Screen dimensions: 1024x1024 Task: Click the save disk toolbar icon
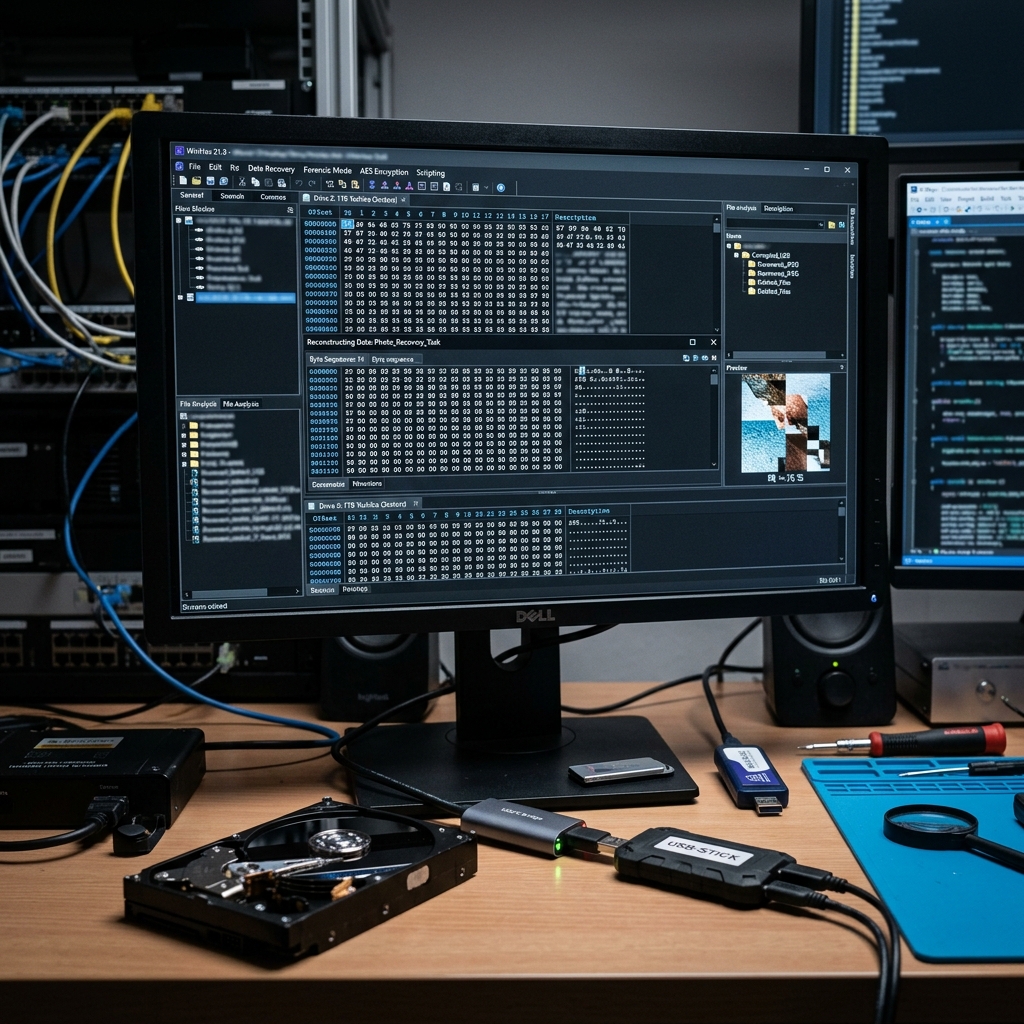point(210,182)
